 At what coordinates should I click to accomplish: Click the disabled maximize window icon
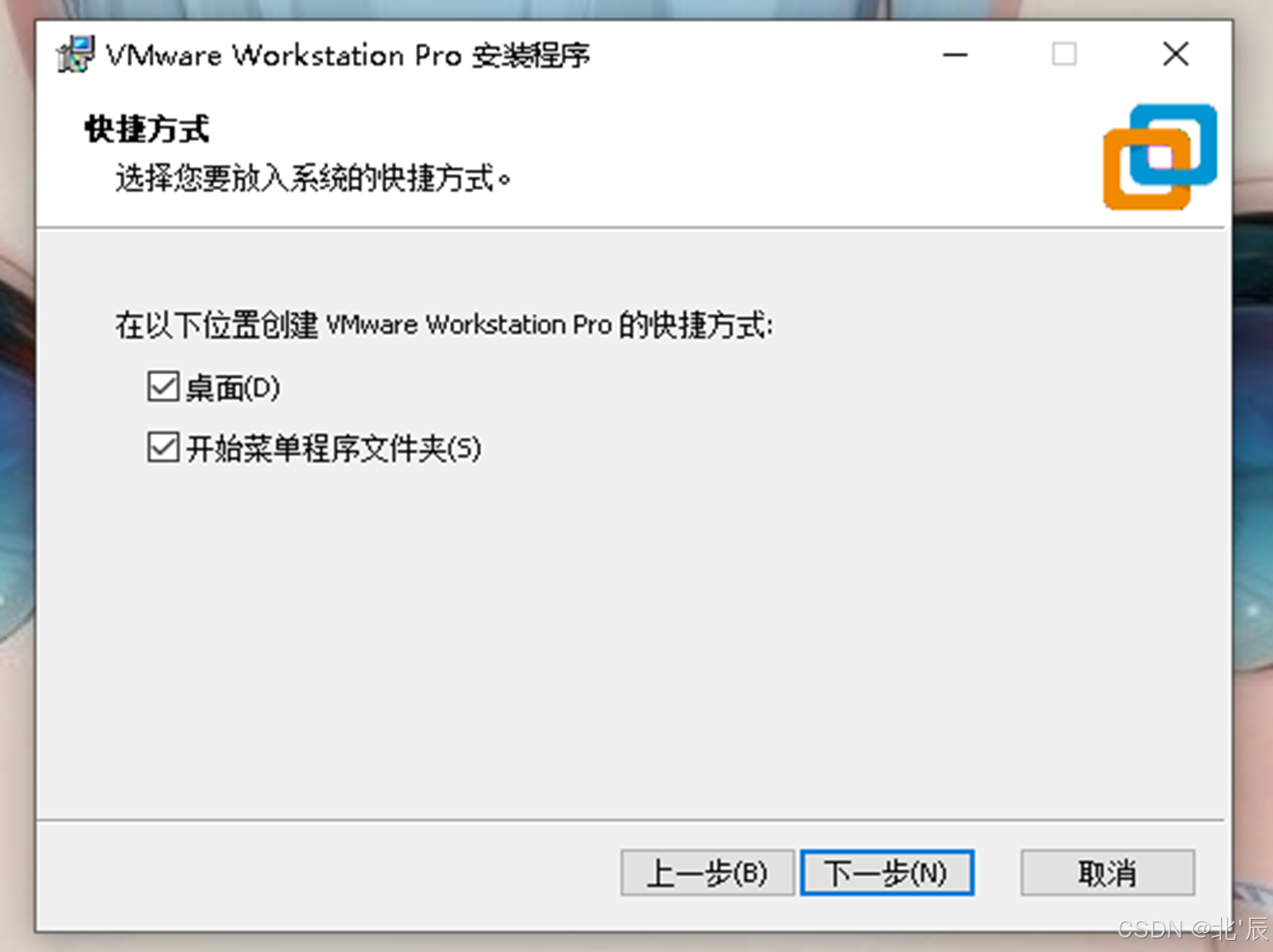pyautogui.click(x=1064, y=54)
